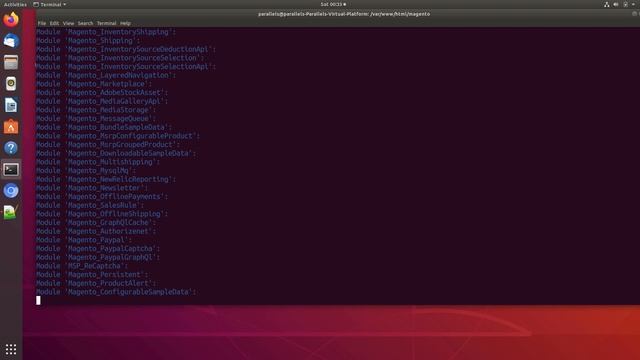
Task: Click the 'Magento_DownloadableSampleData' line
Action: click(x=116, y=153)
